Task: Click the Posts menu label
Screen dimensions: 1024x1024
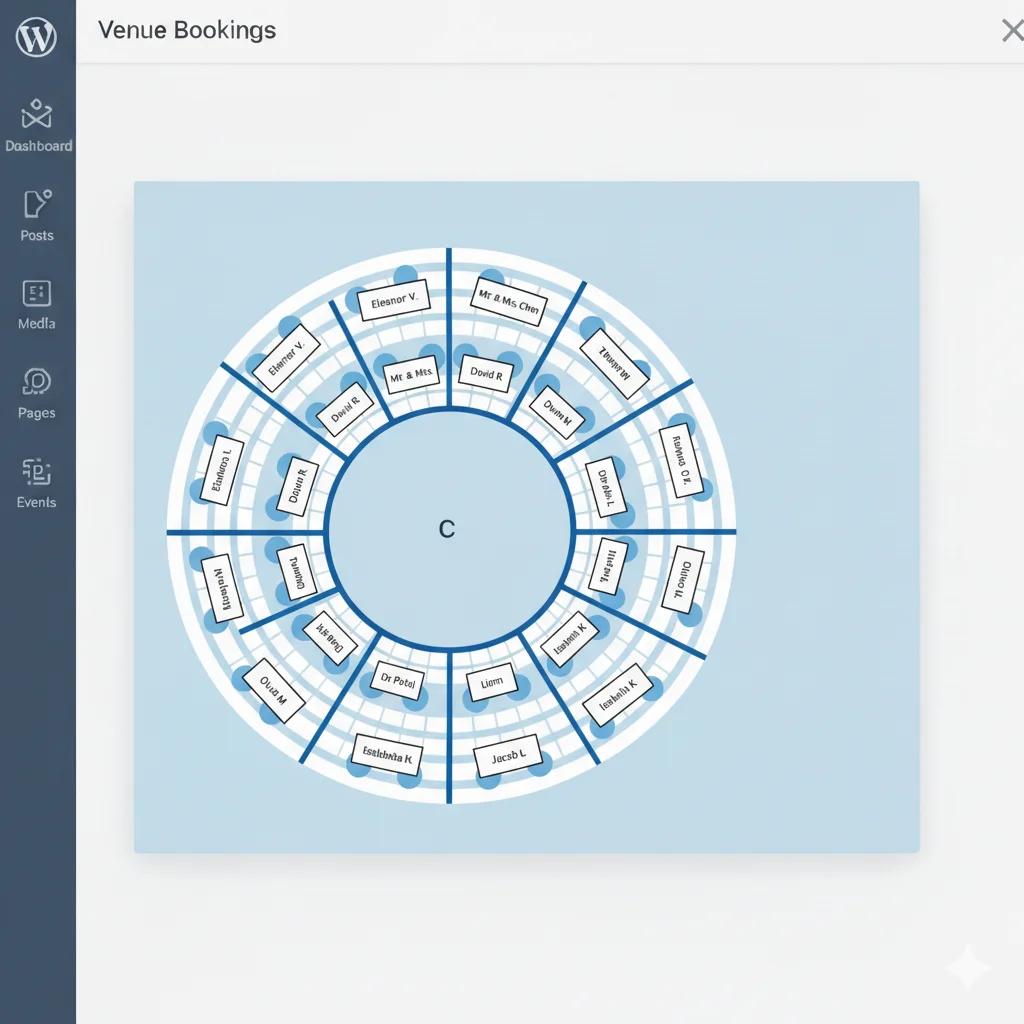Action: click(37, 235)
